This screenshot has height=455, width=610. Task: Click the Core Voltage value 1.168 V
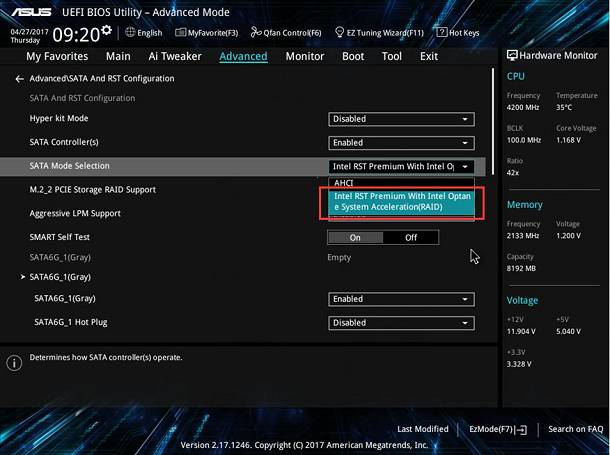(568, 140)
